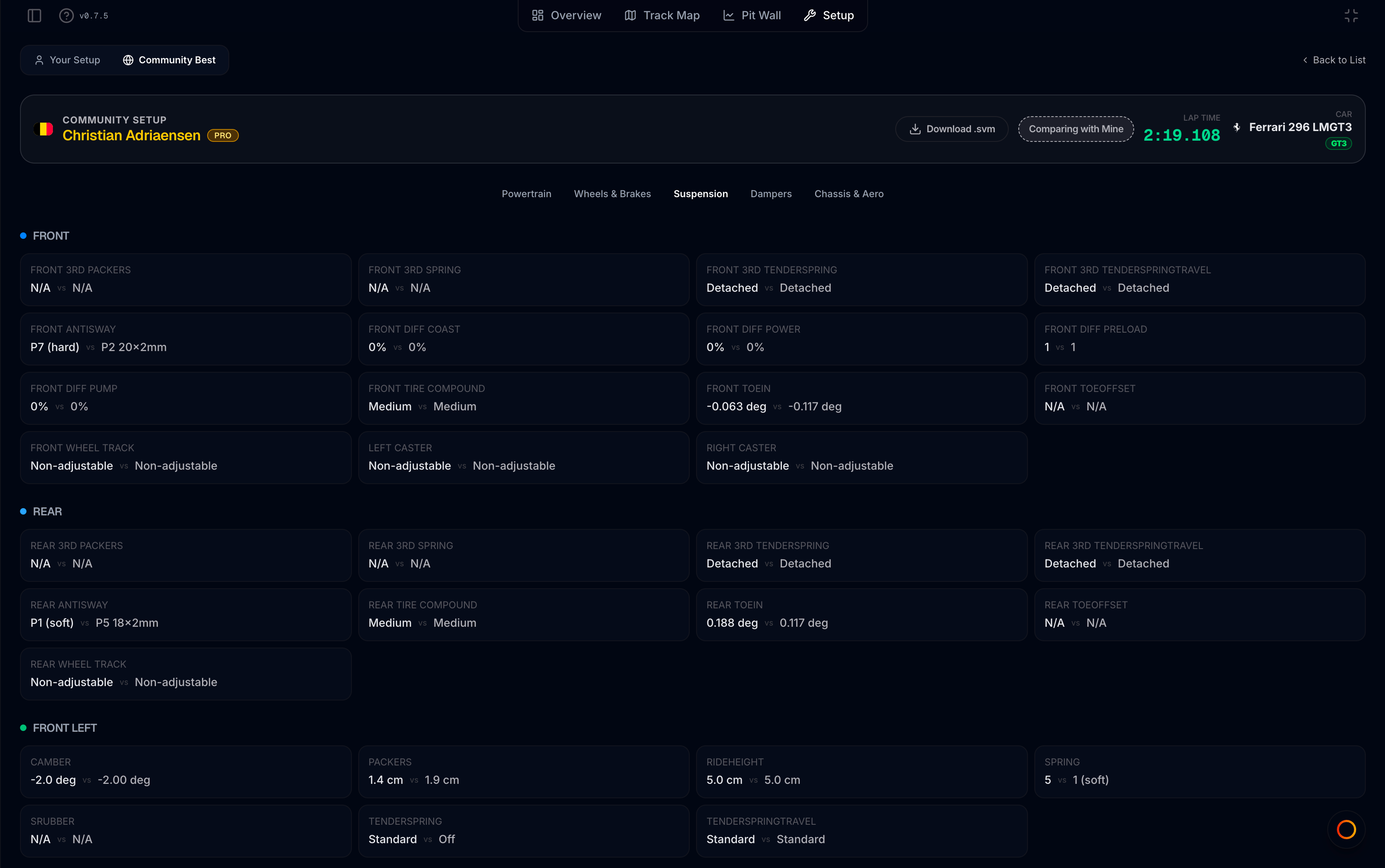The image size is (1385, 868).
Task: Click the FRONT section heading
Action: pyautogui.click(x=50, y=236)
